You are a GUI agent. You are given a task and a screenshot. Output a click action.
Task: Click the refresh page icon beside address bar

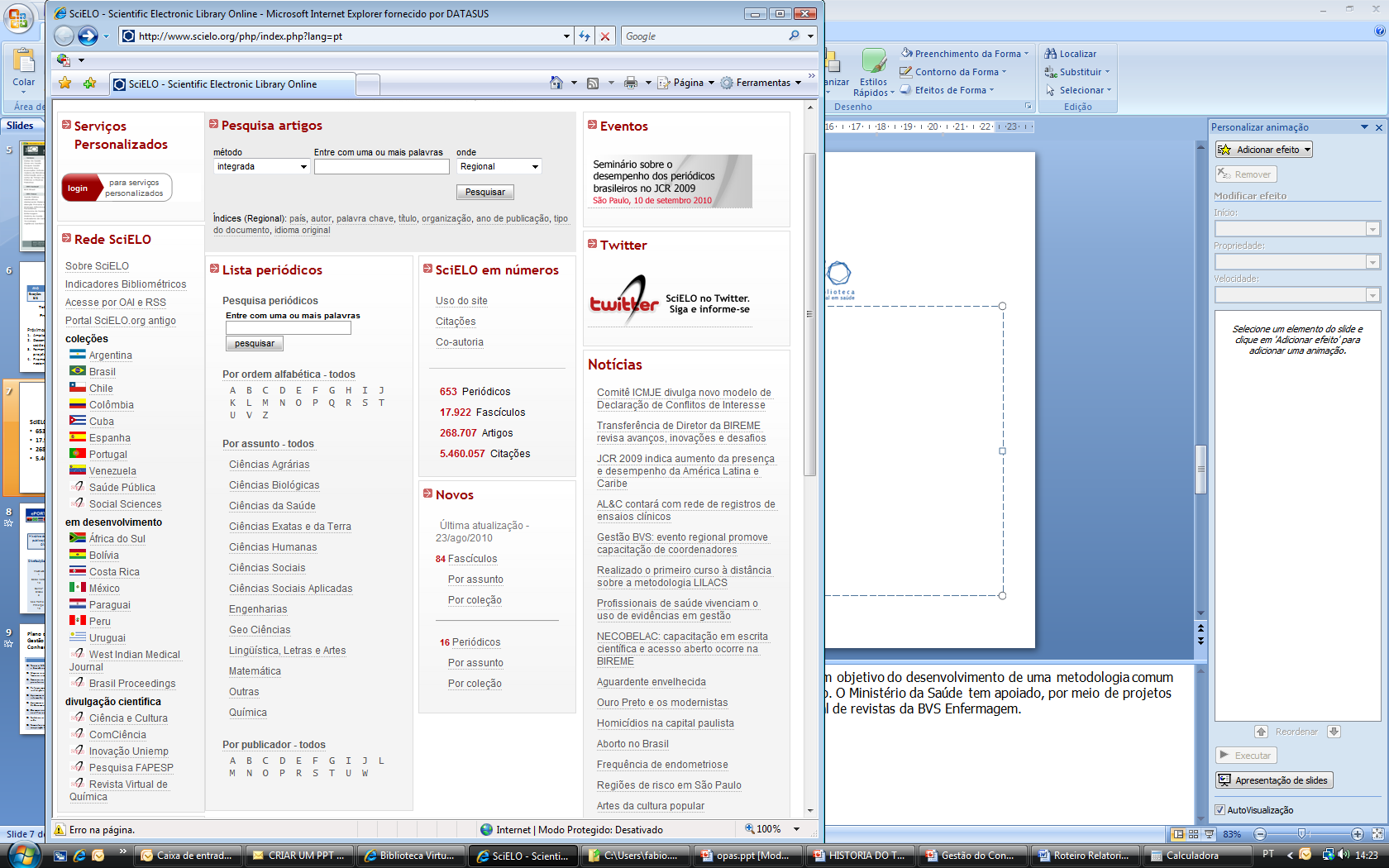point(585,36)
